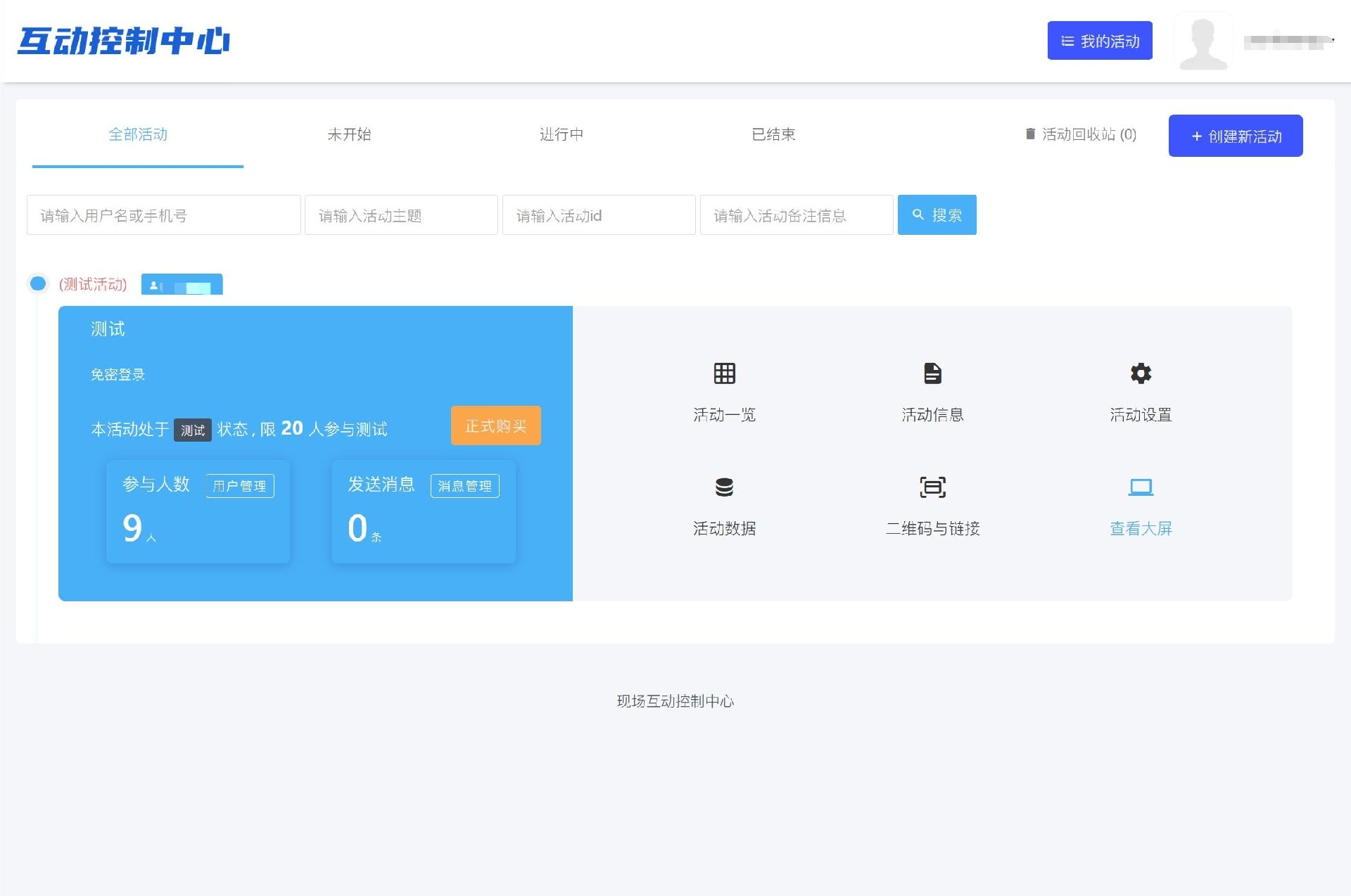The image size is (1351, 896).
Task: Open 我的活动 button
Action: [1100, 41]
